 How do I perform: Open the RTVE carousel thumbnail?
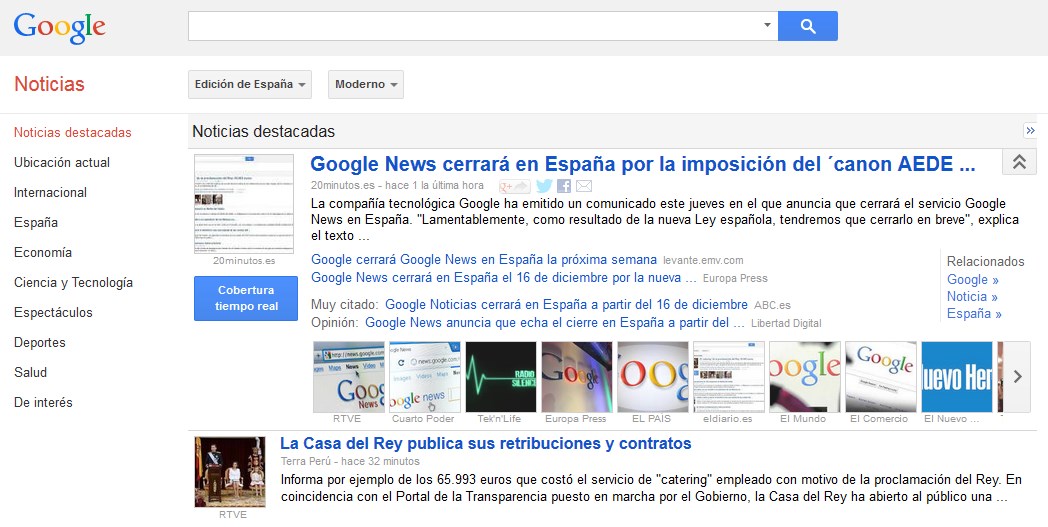click(349, 377)
